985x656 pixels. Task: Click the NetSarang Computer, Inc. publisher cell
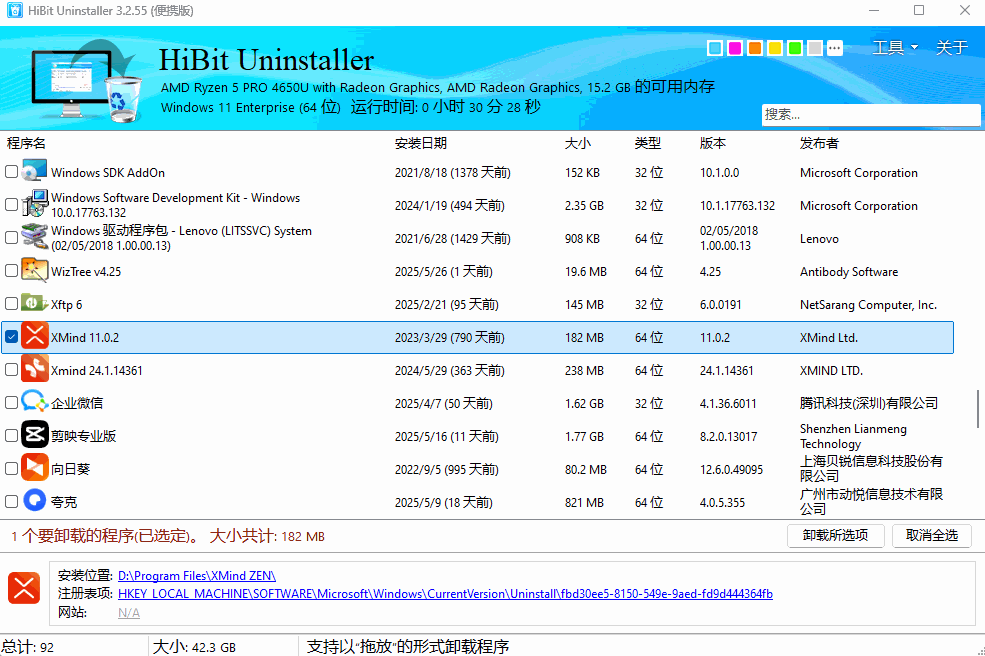868,305
